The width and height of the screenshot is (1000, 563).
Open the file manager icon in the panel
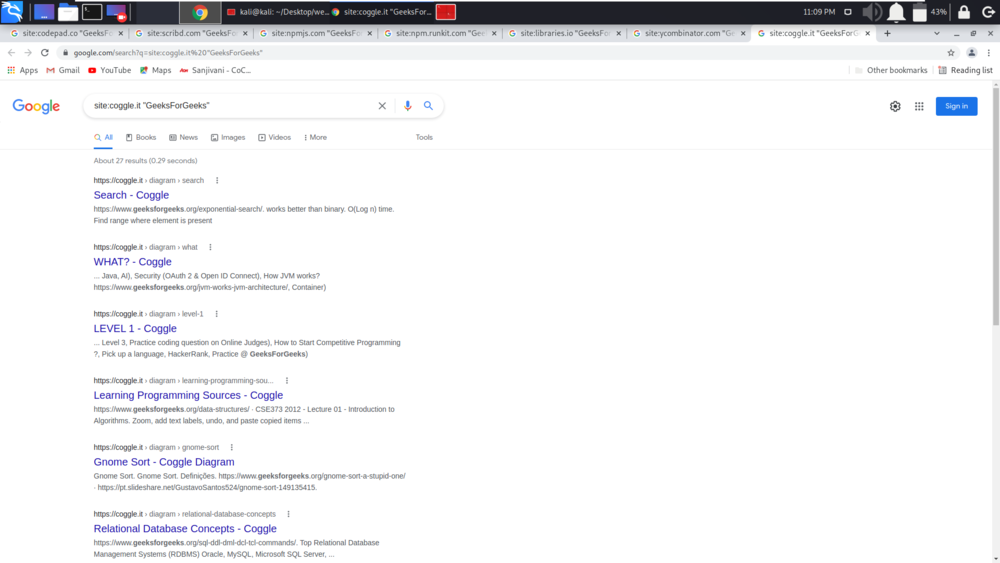[x=68, y=11]
